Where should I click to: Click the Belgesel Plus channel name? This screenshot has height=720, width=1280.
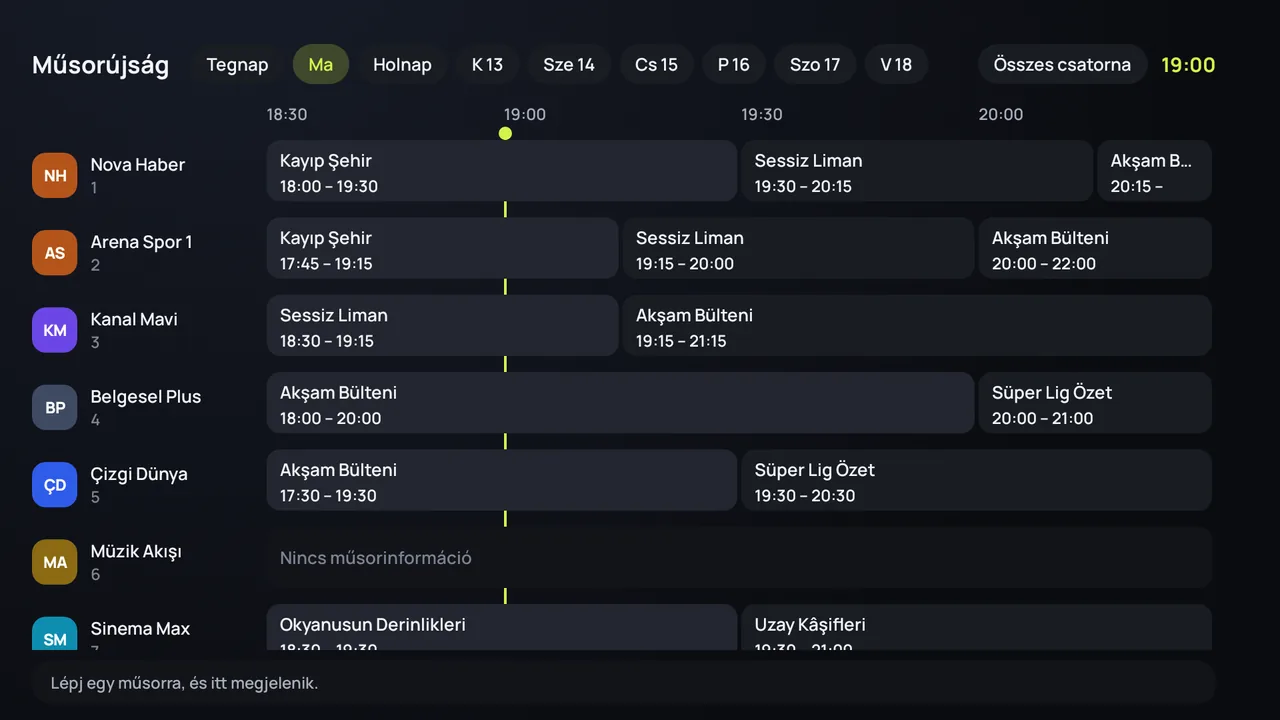click(146, 397)
